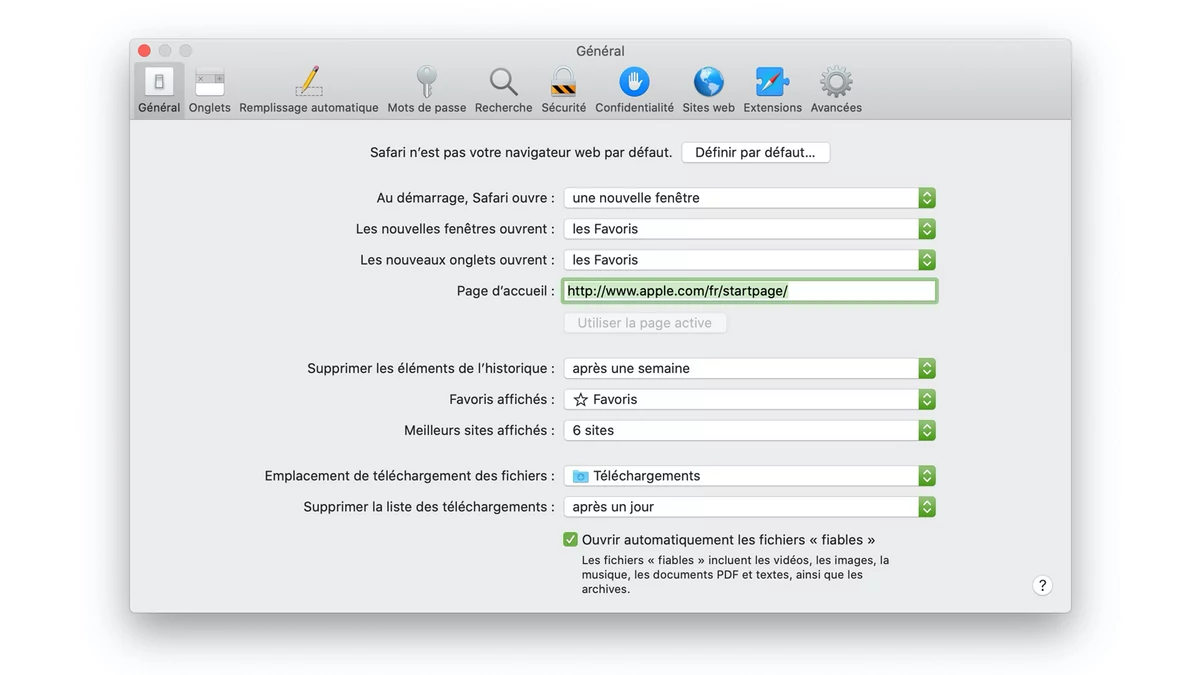Screen dimensions: 1200x675
Task: Open Supprimer la liste des téléchargements dropdown
Action: click(750, 507)
